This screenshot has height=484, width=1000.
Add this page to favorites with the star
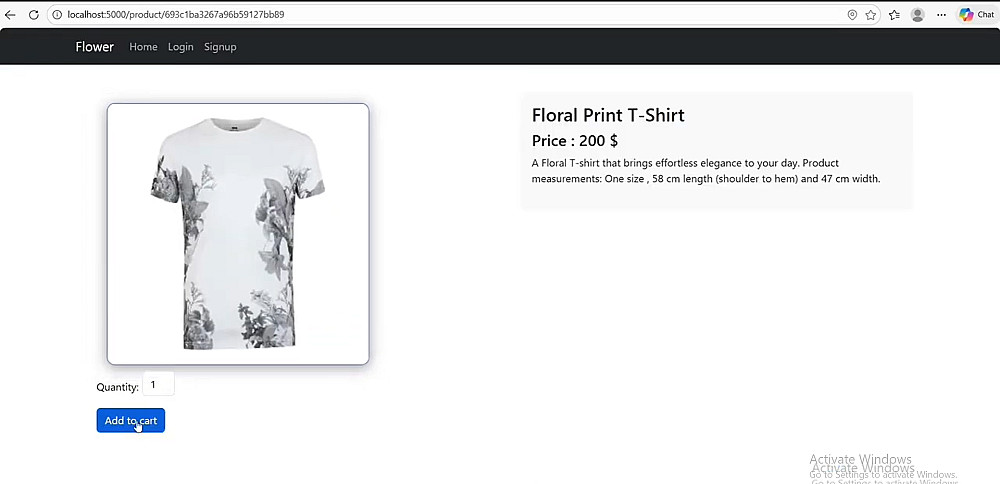[871, 15]
